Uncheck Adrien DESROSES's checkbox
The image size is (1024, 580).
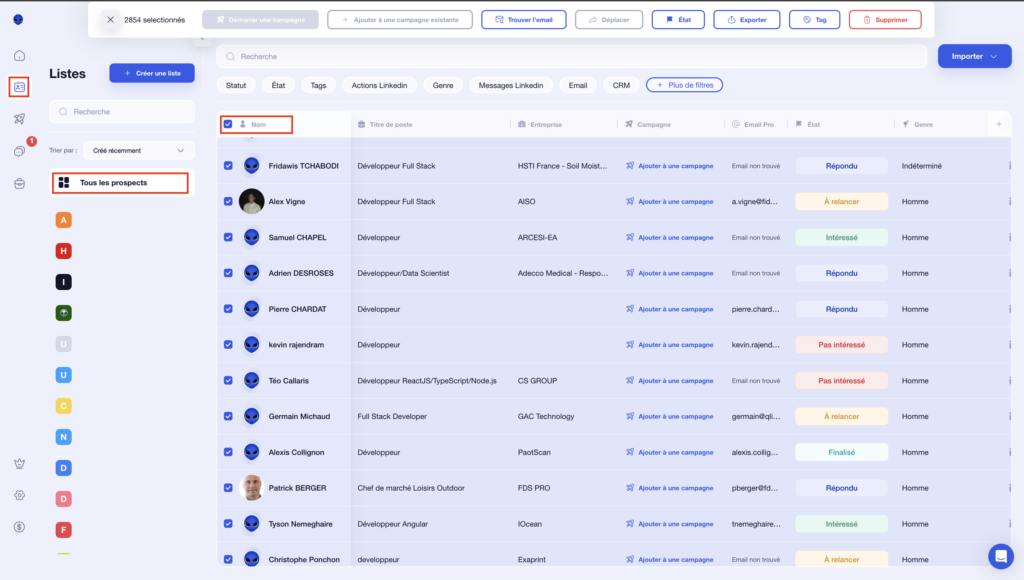pos(228,273)
